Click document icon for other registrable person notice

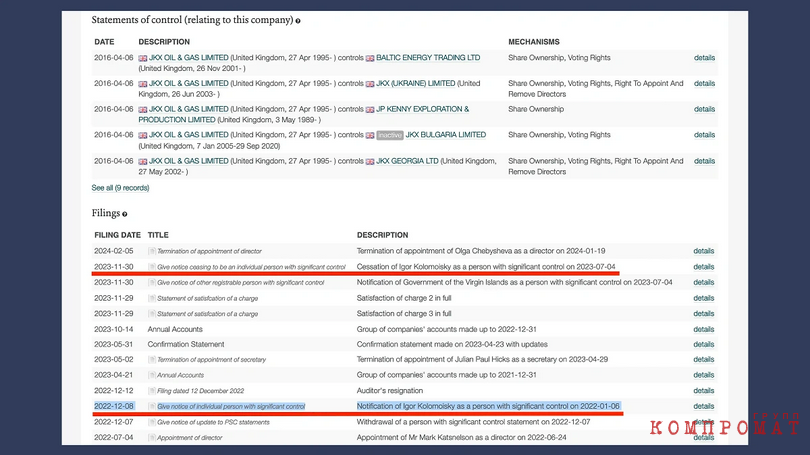152,283
